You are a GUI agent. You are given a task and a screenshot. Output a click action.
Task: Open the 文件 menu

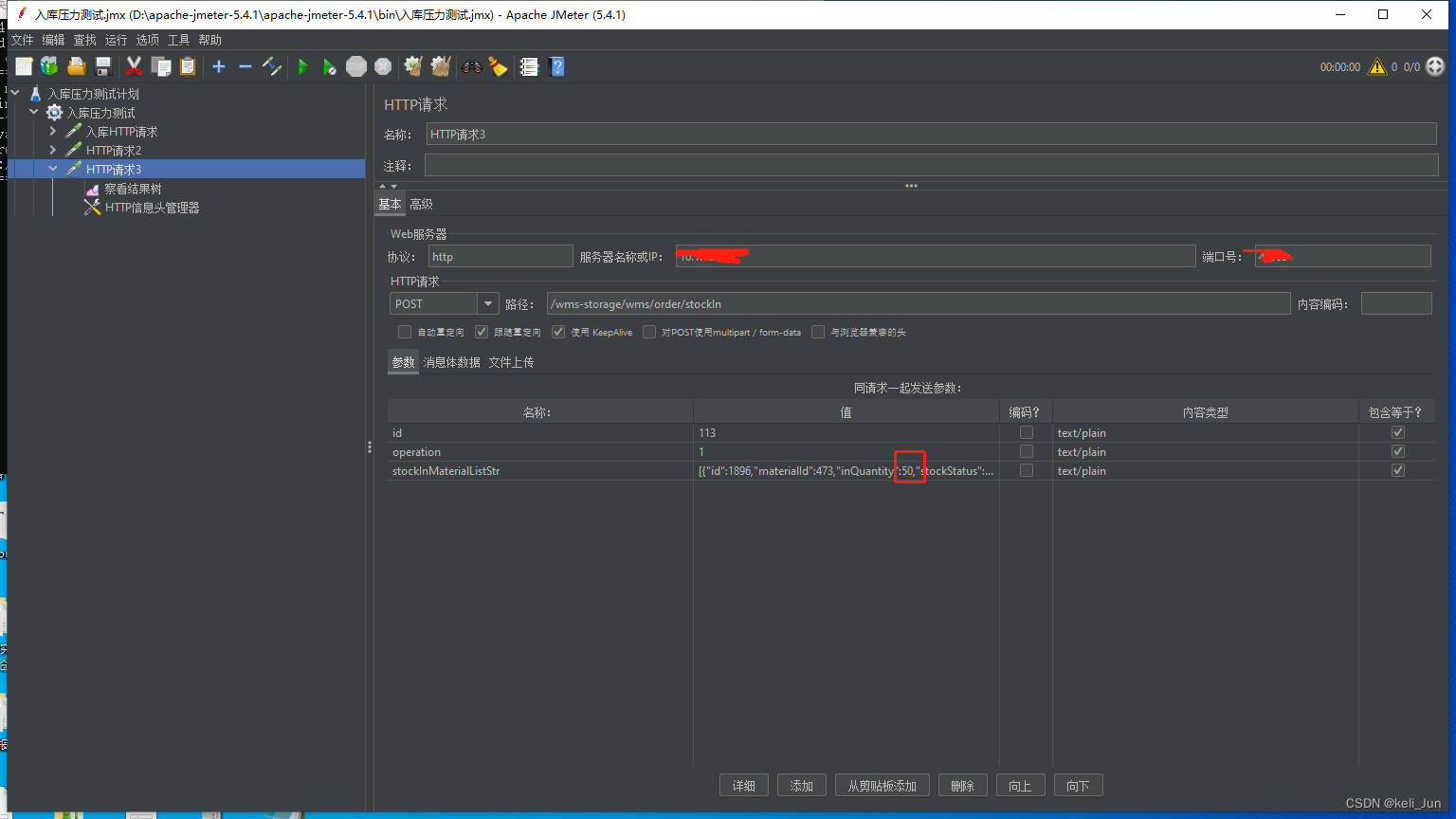(x=22, y=40)
